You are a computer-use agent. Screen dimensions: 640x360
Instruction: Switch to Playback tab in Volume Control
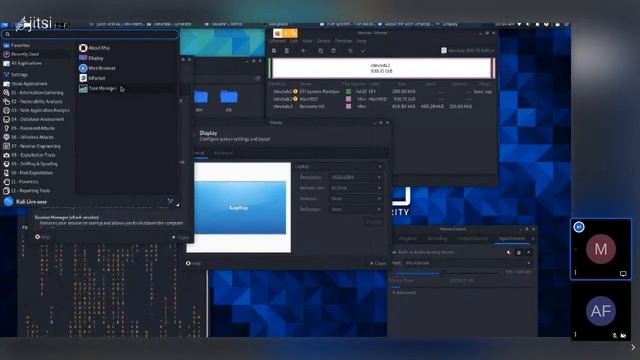[x=407, y=238]
